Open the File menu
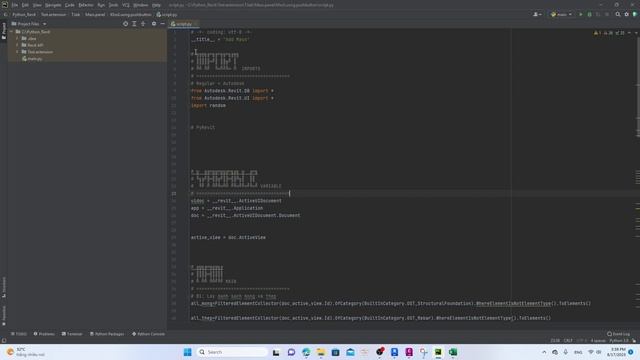 [x=15, y=5]
